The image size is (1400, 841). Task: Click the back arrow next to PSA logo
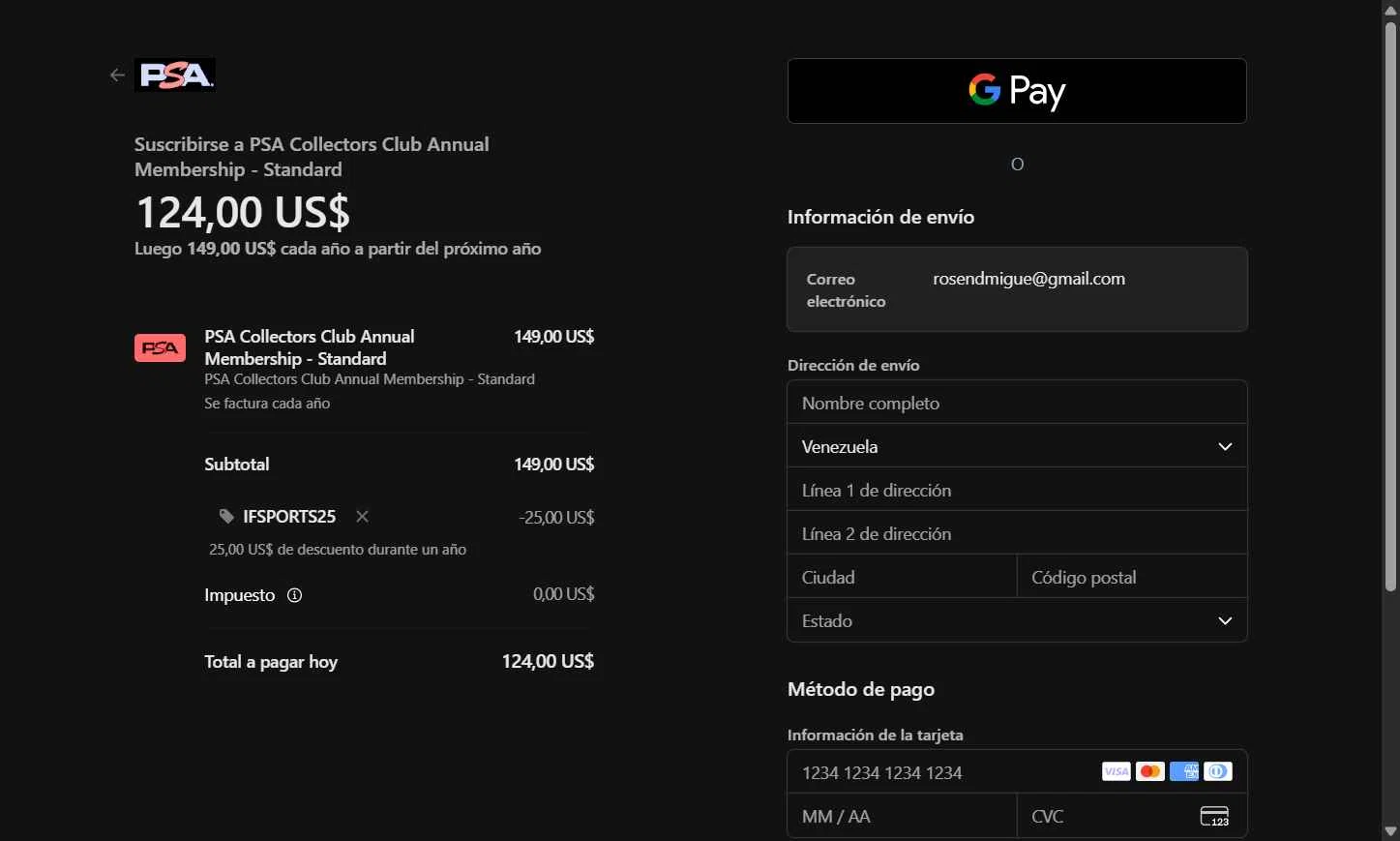(x=117, y=75)
